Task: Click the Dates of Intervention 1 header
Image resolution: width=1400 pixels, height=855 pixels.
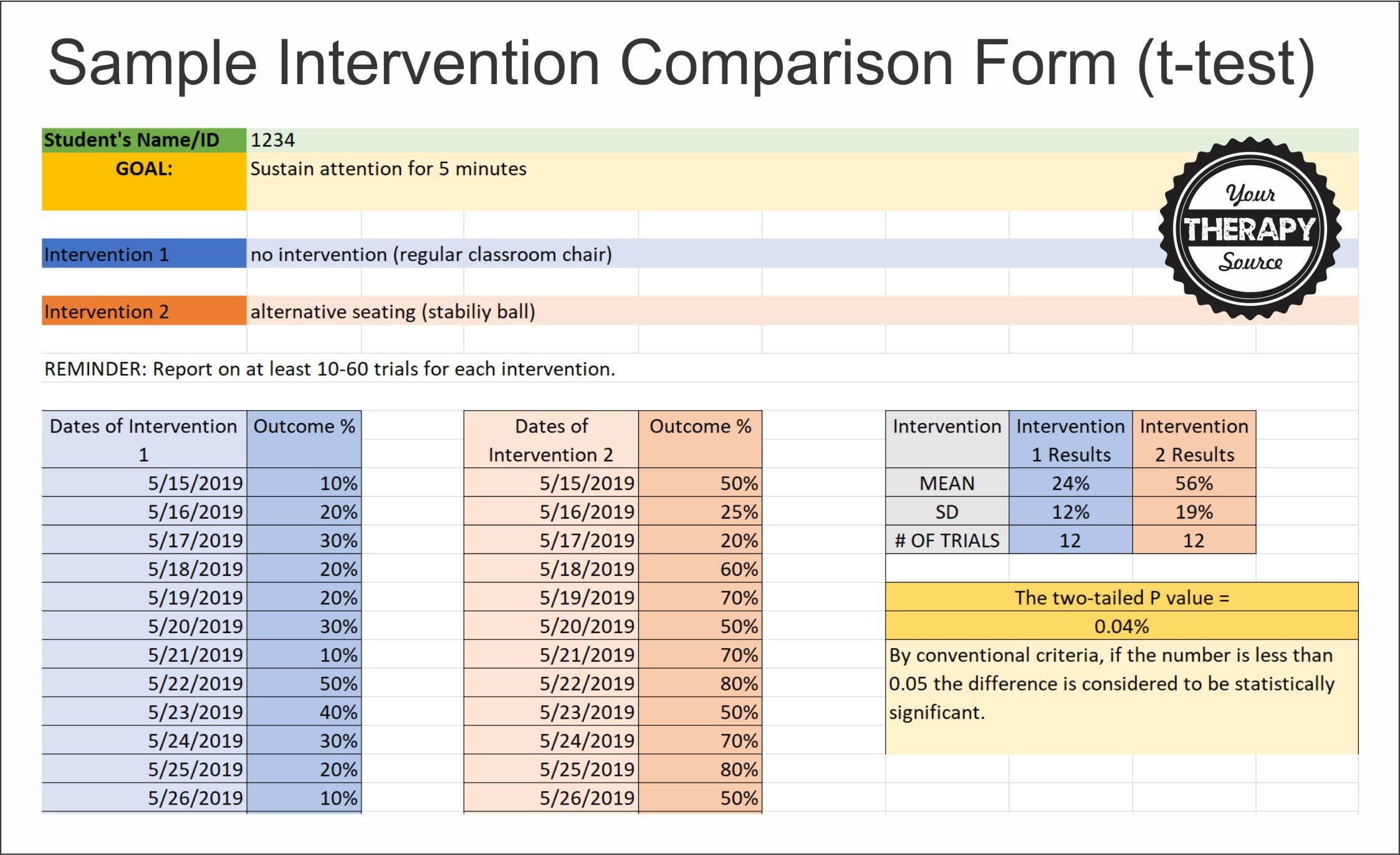Action: (144, 439)
